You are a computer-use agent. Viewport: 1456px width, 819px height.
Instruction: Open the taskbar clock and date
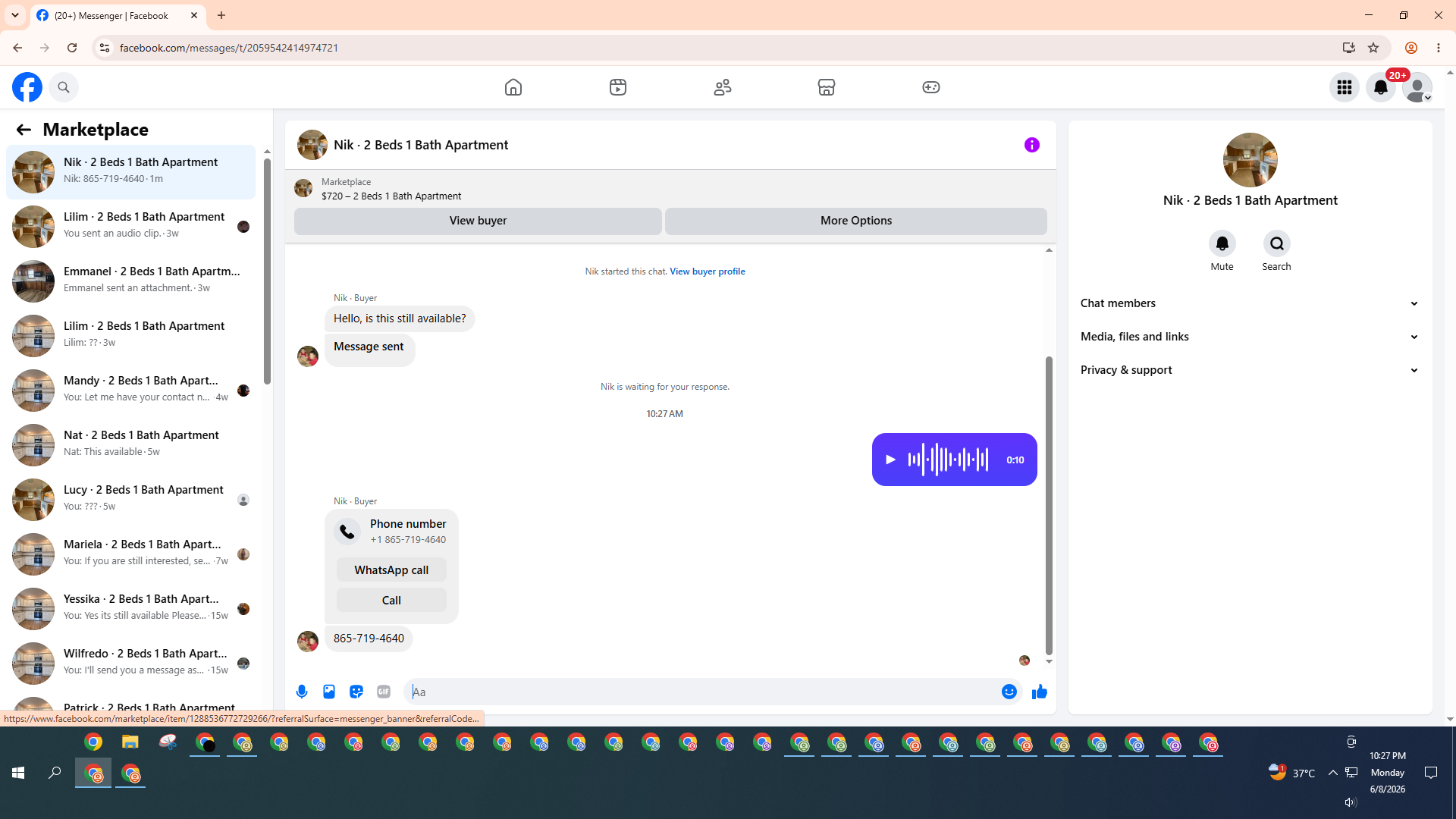tap(1388, 773)
